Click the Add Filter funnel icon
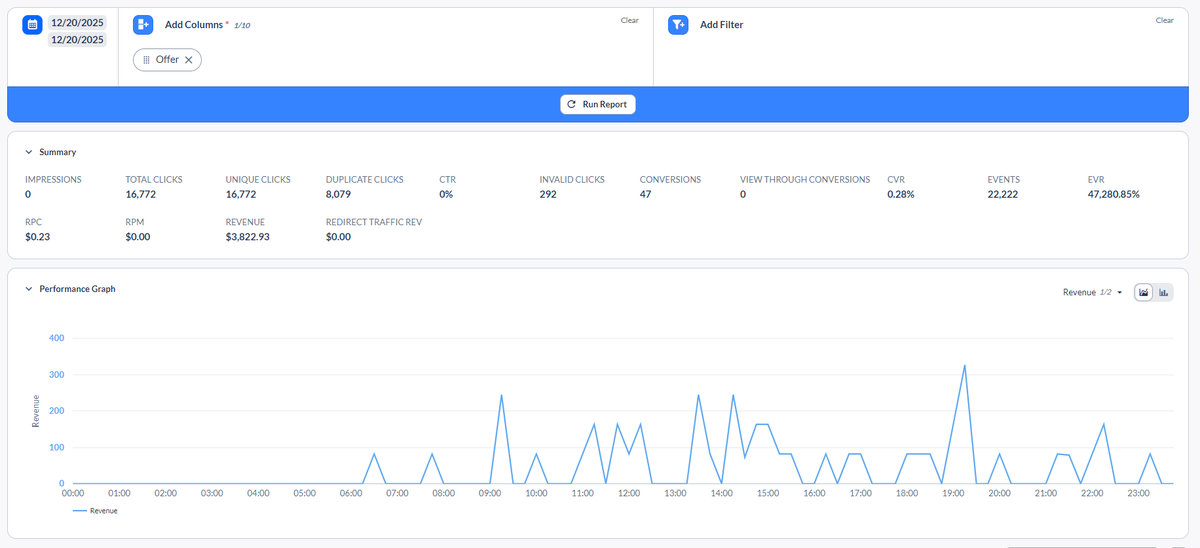Image resolution: width=1200 pixels, height=548 pixels. click(x=678, y=25)
